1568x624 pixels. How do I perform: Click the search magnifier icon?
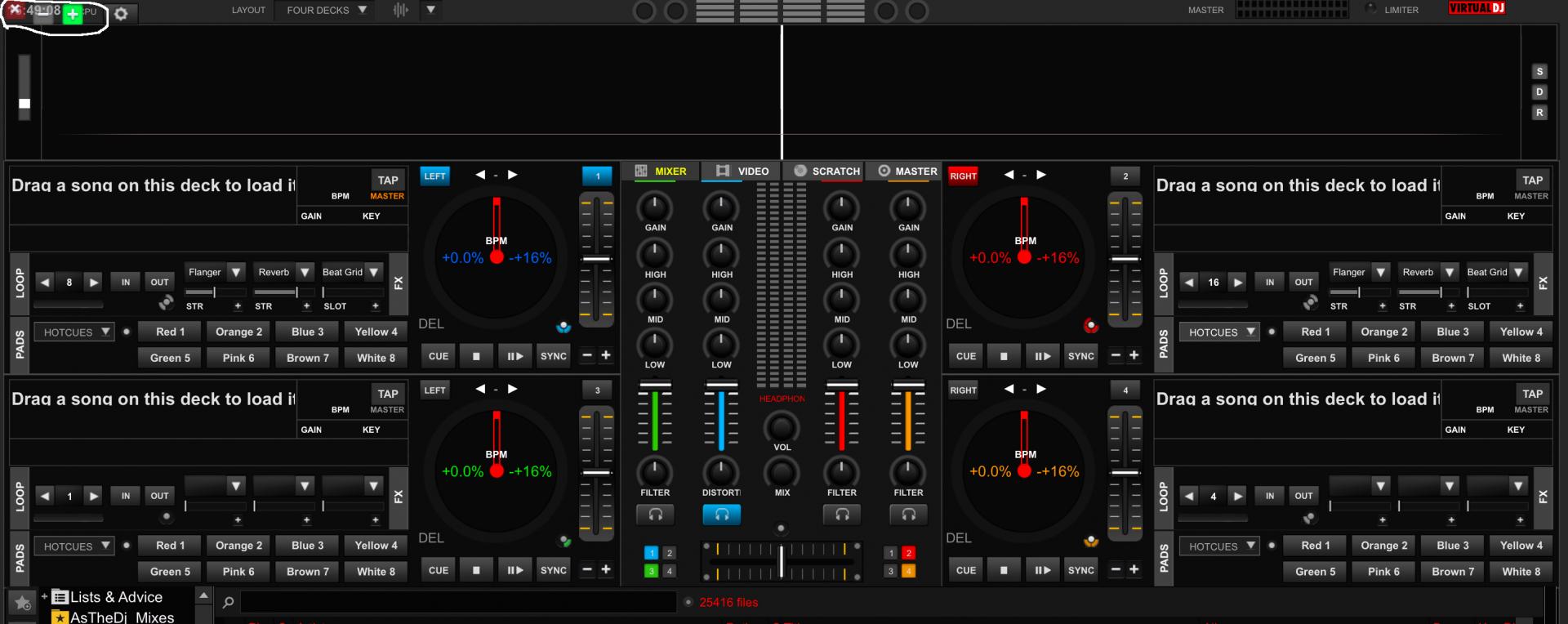pos(229,603)
